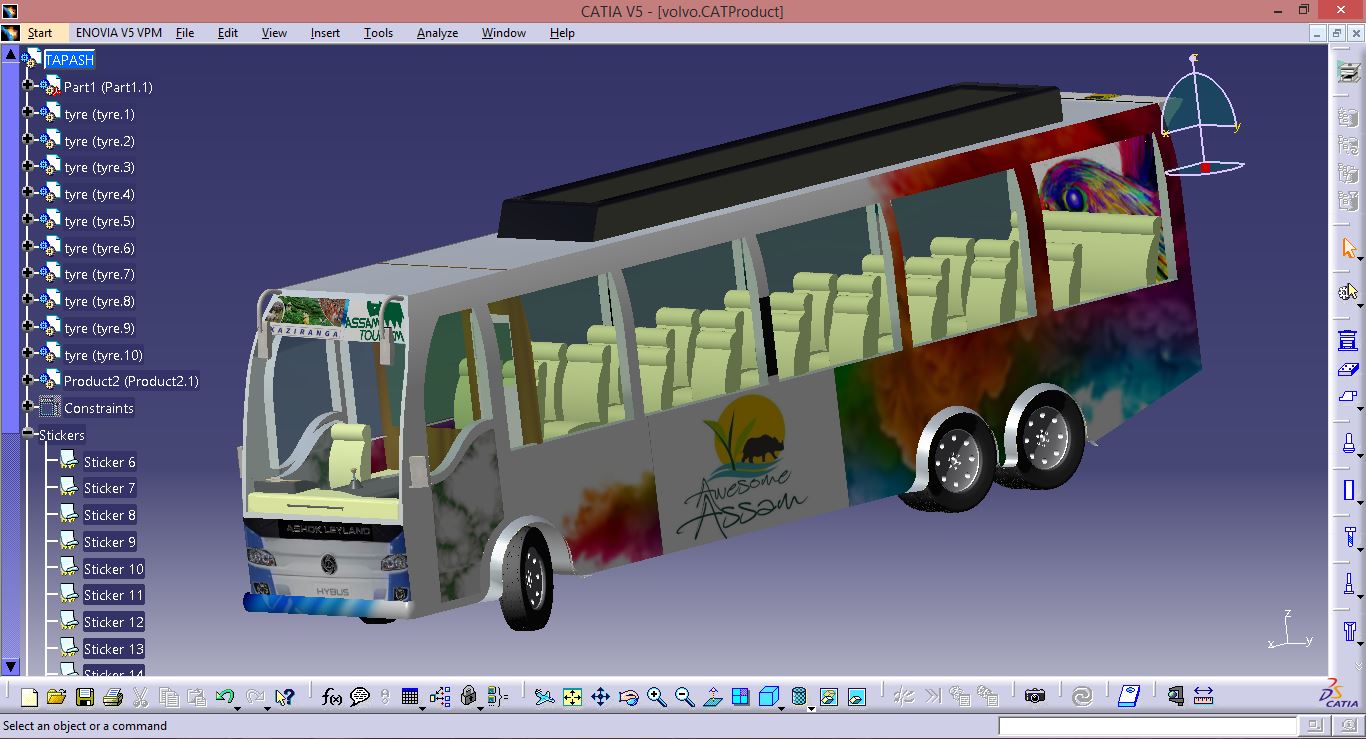The height and width of the screenshot is (739, 1366).
Task: Open the catalog browser book icon
Action: [1129, 697]
